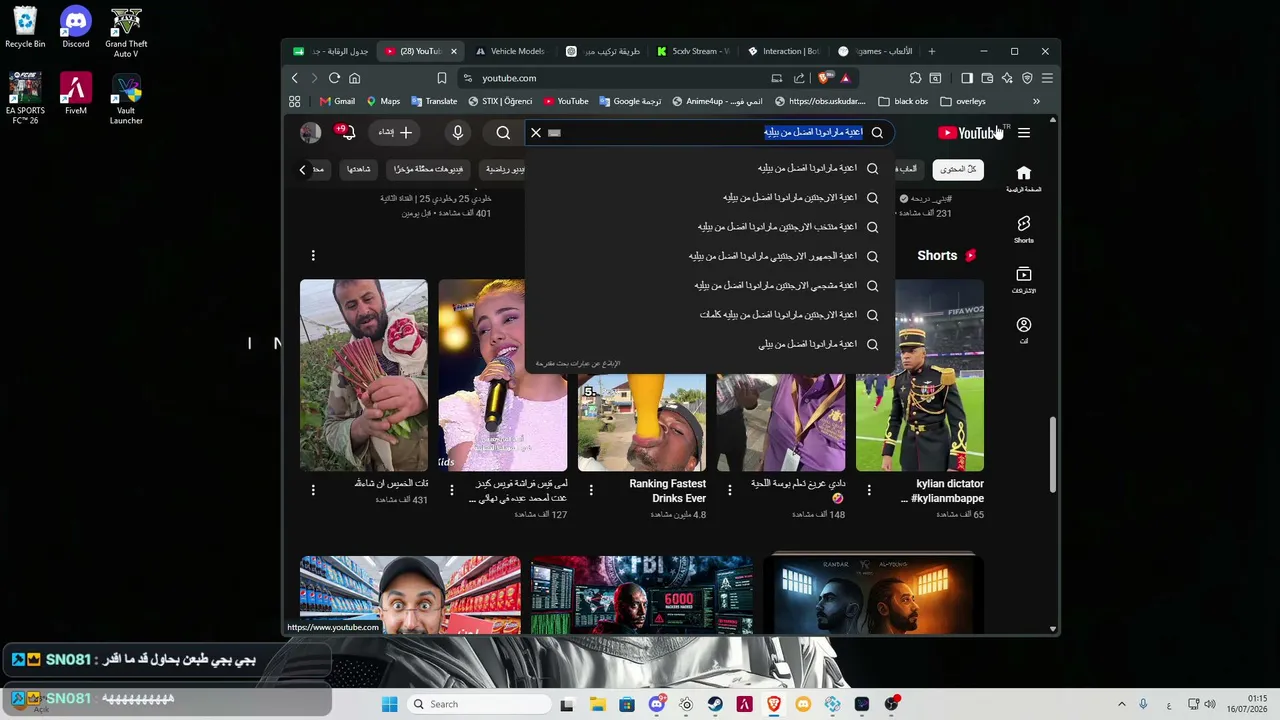Switch to the Vehicle Models tab
1280x720 pixels.
(x=510, y=51)
